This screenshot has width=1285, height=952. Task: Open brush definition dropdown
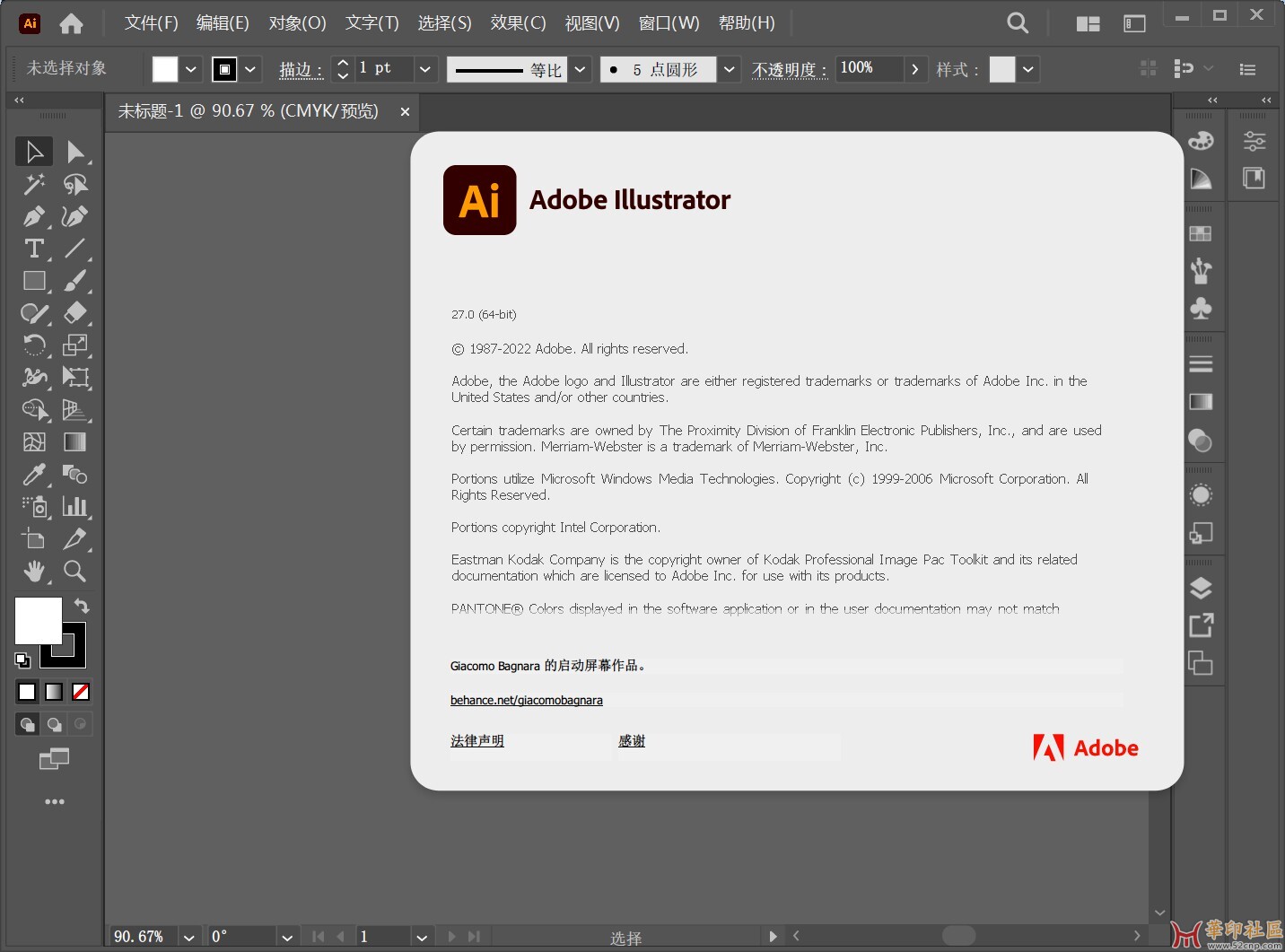[730, 69]
